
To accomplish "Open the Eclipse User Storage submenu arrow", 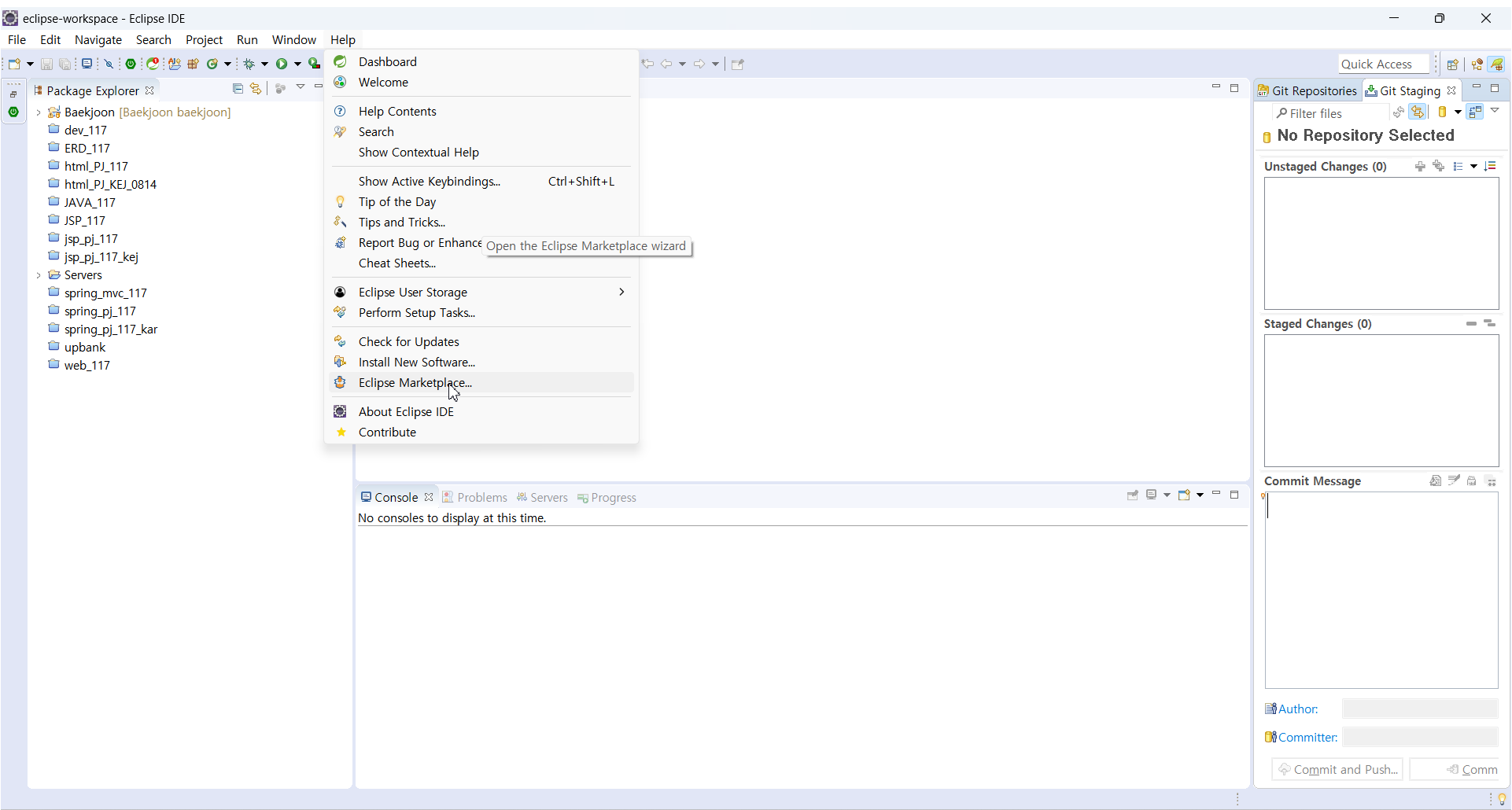I will (x=621, y=292).
